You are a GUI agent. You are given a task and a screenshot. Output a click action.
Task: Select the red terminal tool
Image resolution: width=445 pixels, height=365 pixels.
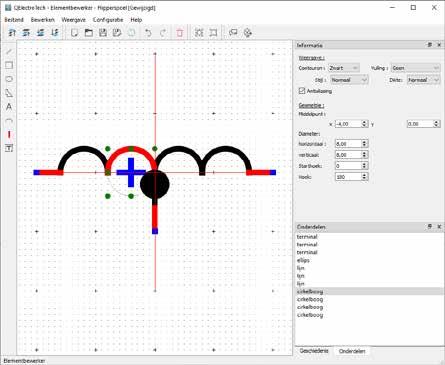[x=9, y=134]
